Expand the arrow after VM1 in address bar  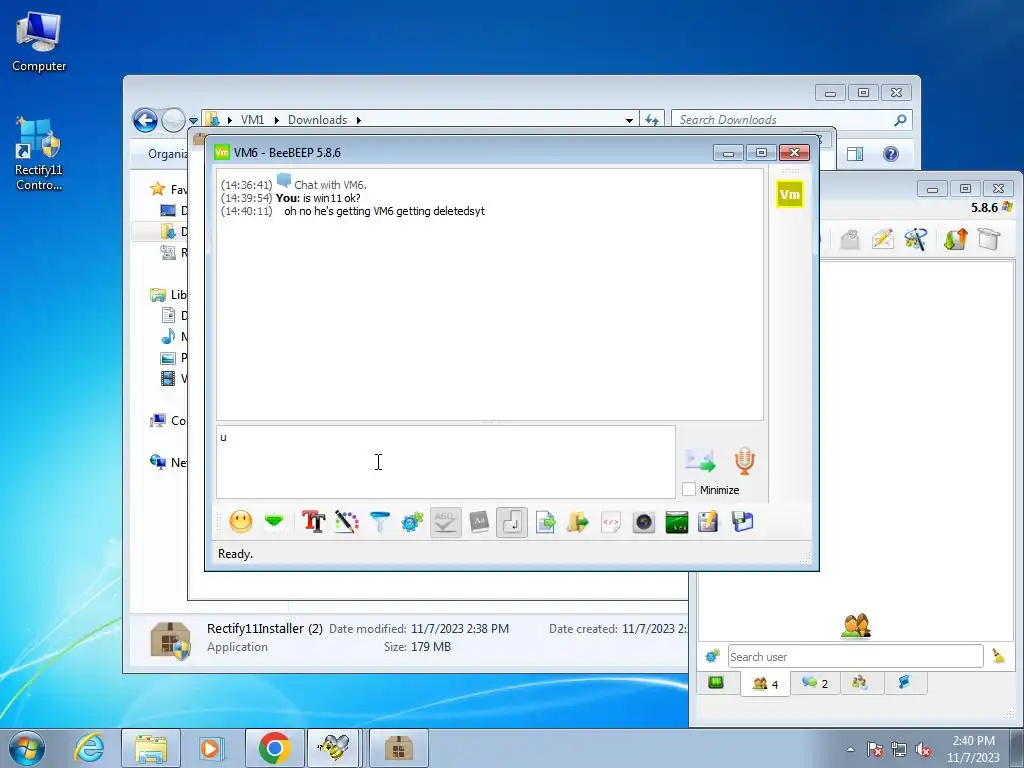276,120
